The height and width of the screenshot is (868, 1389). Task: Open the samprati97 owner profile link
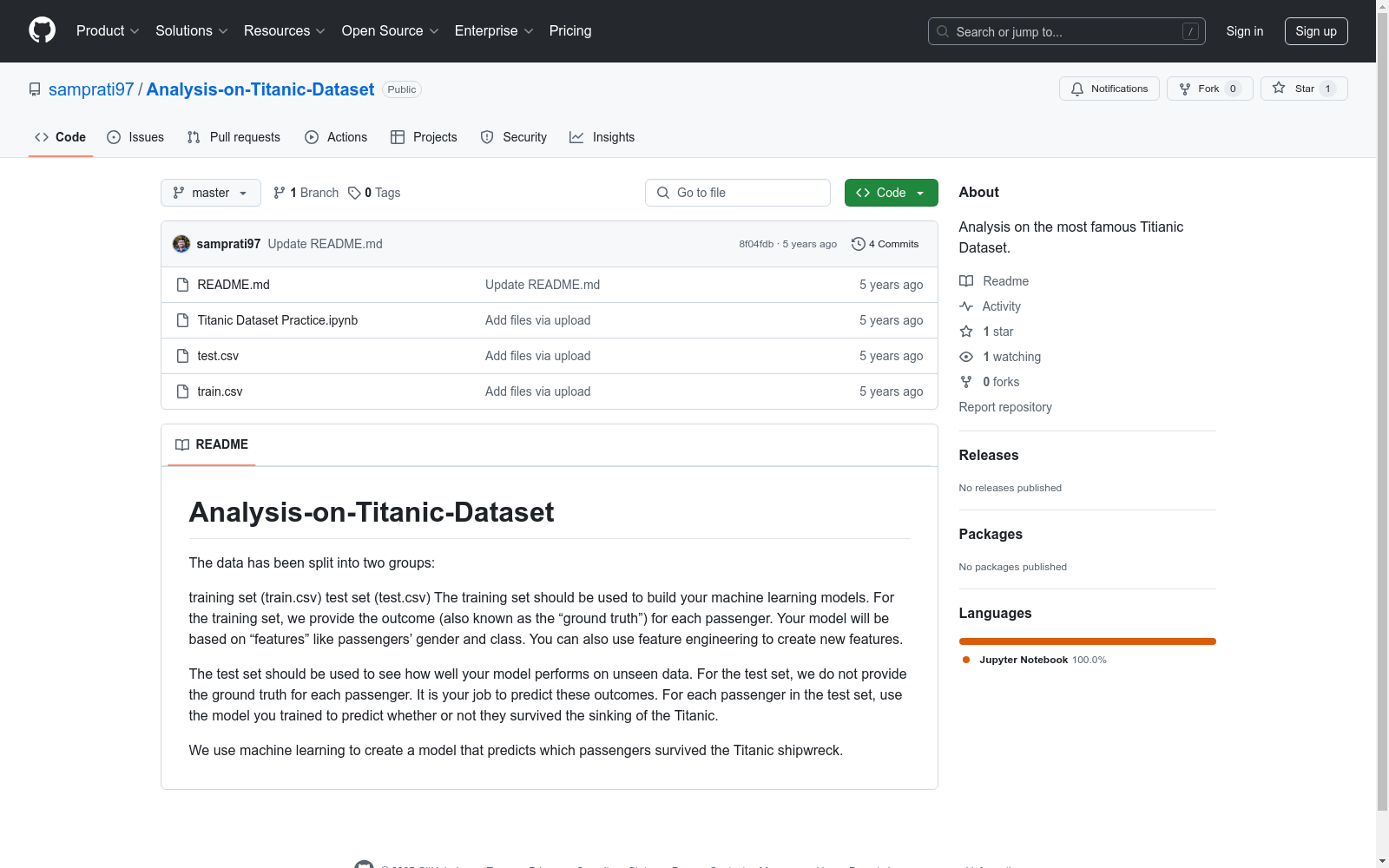click(x=91, y=89)
